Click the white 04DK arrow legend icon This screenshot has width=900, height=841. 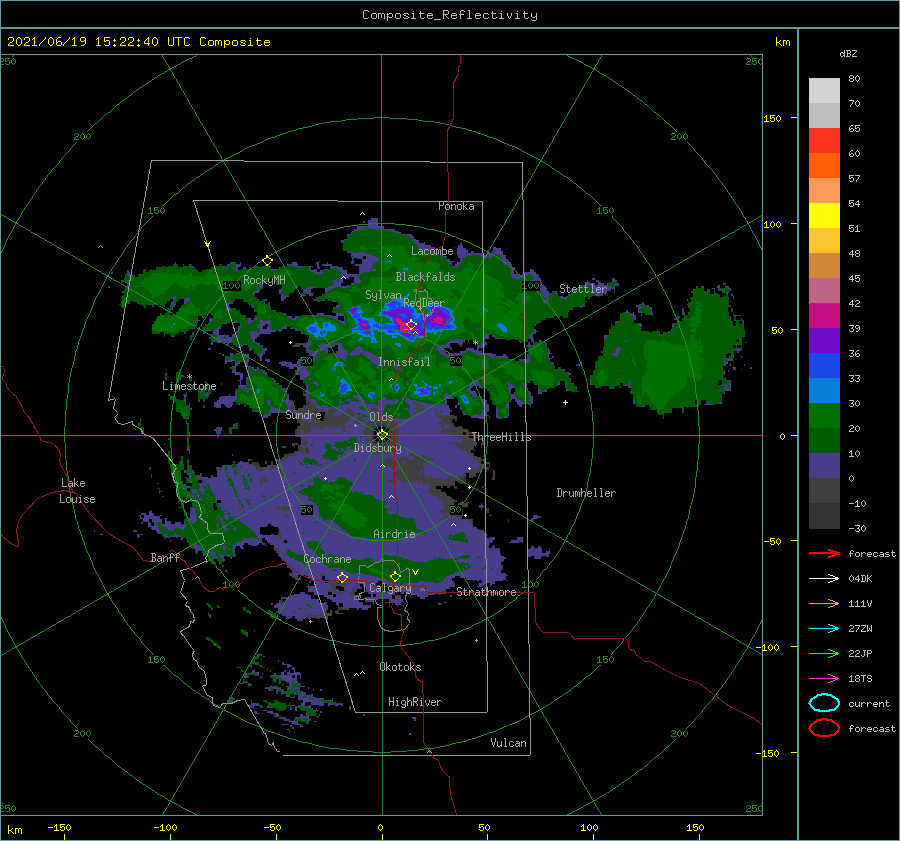pos(824,578)
